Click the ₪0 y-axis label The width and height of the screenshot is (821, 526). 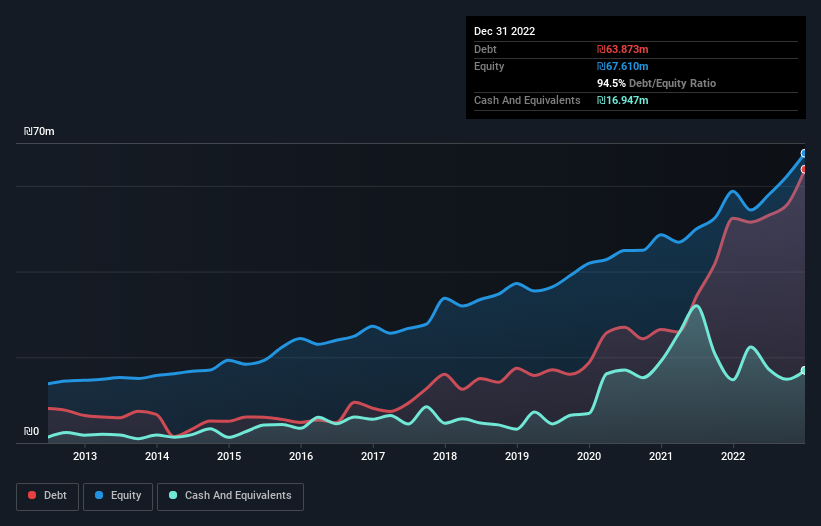pos(31,431)
